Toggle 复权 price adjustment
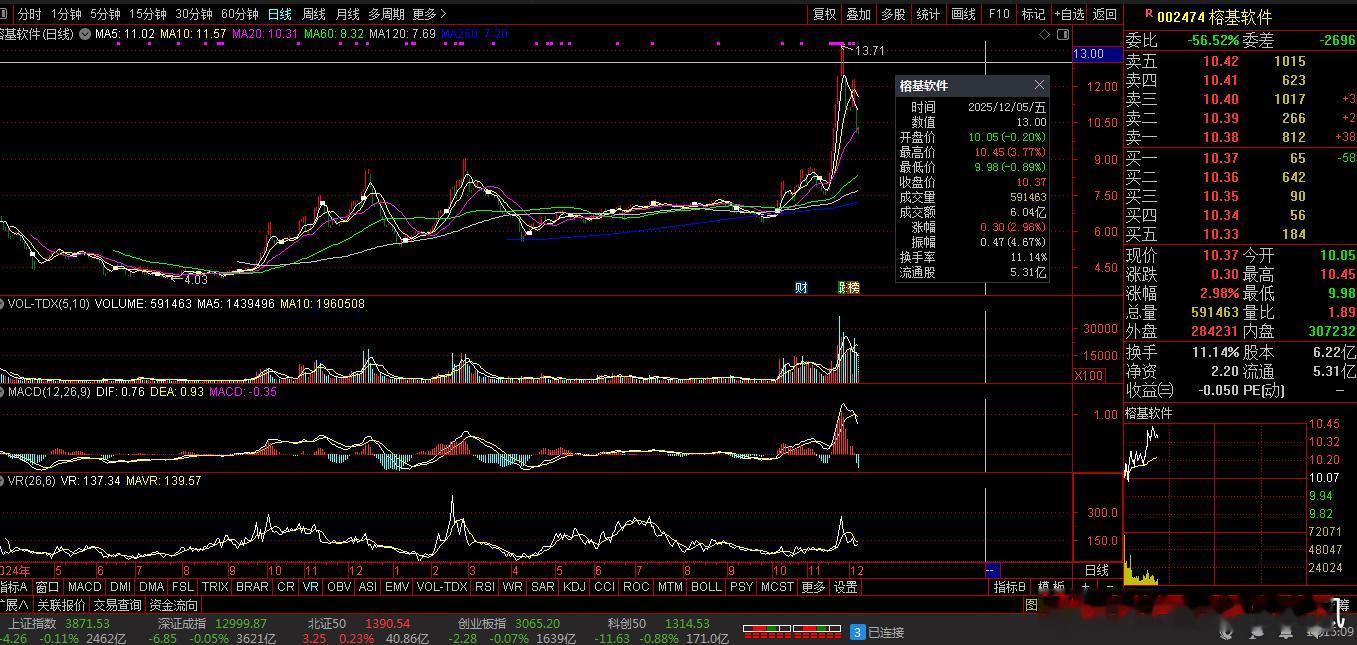The image size is (1357, 645). (x=824, y=14)
